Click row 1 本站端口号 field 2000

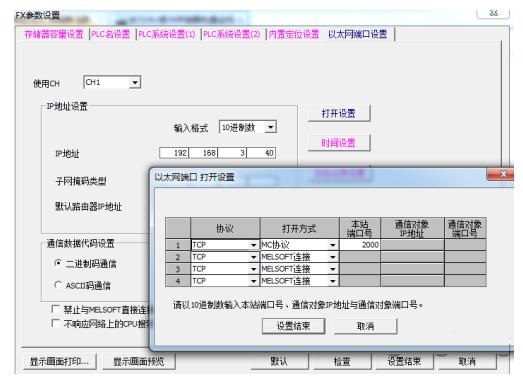point(360,245)
